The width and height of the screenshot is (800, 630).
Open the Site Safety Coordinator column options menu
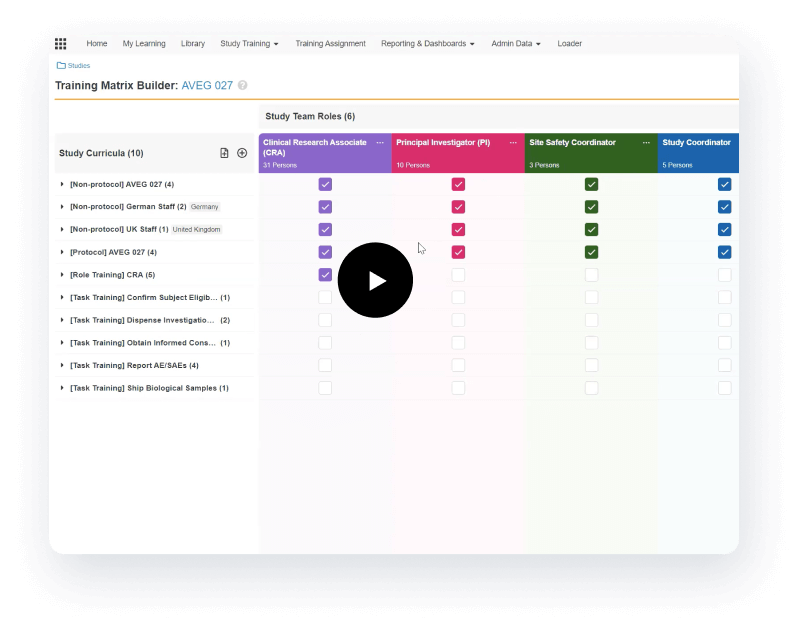tap(646, 143)
